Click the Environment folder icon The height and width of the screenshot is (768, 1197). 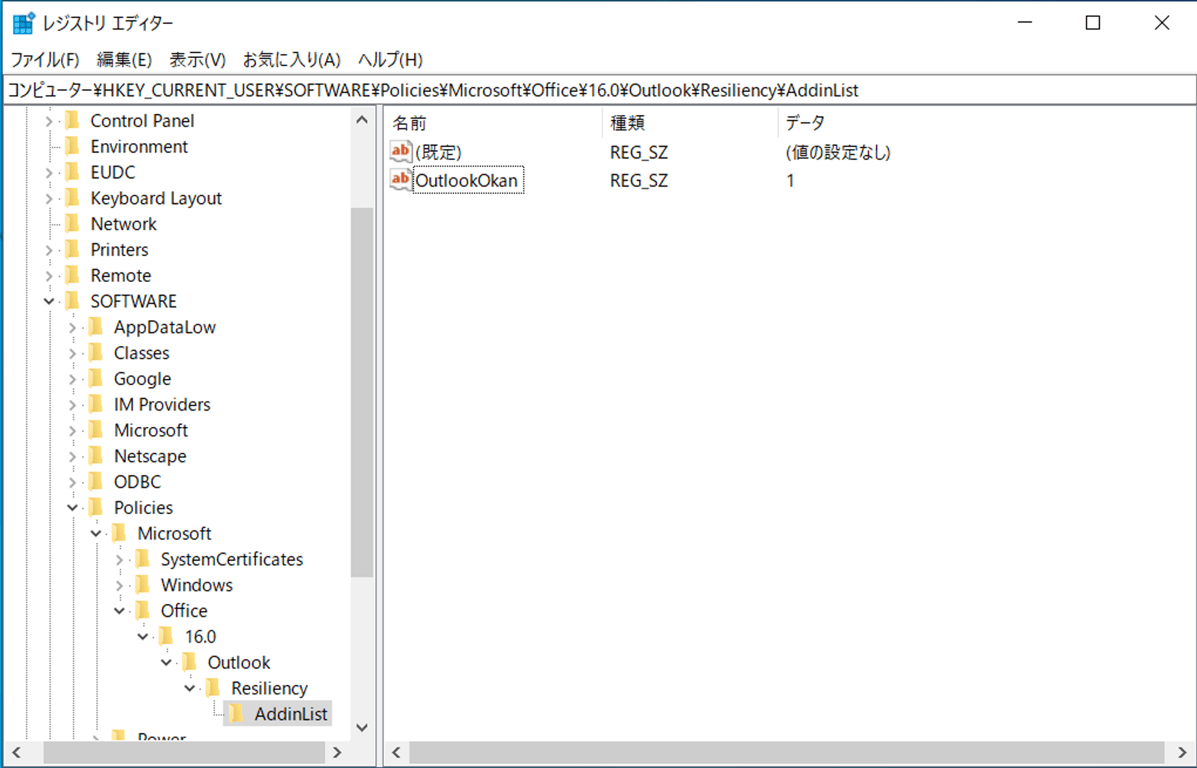(73, 147)
